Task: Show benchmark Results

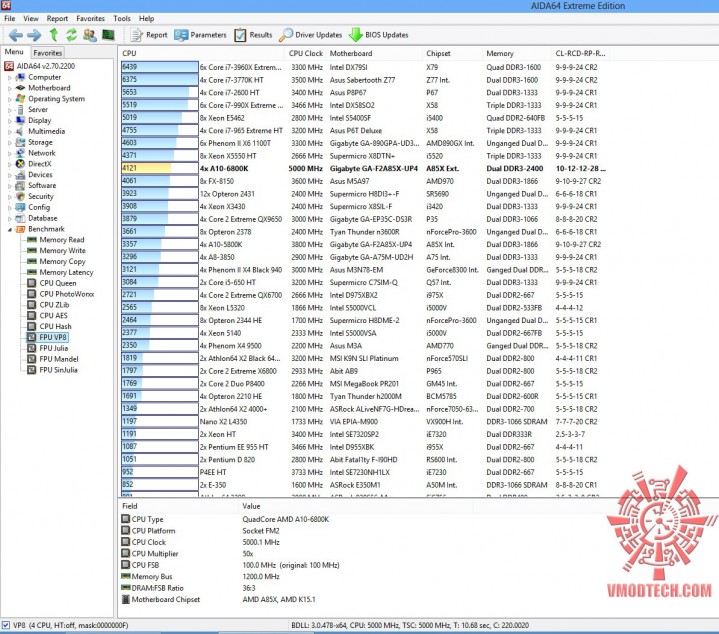Action: [253, 35]
